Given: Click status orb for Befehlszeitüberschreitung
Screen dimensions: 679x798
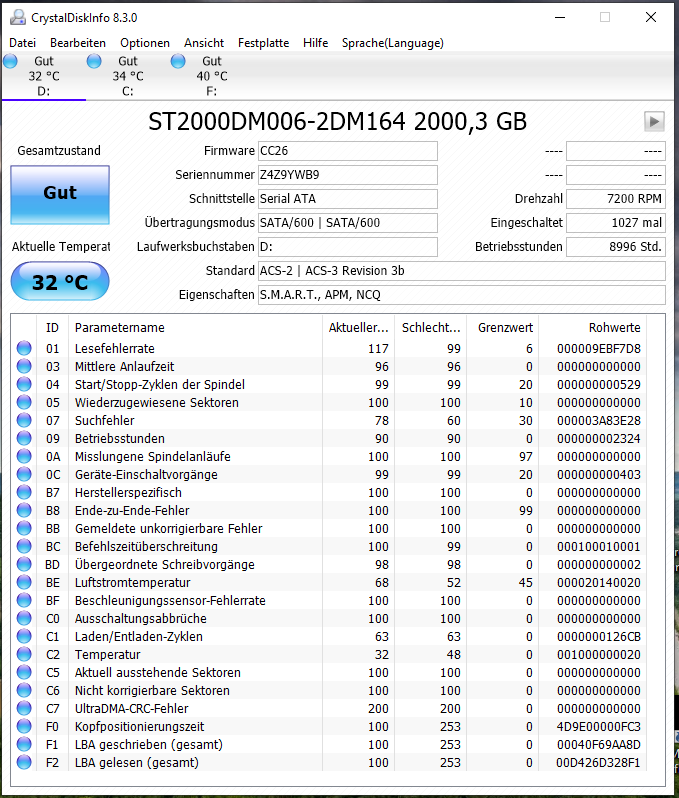Looking at the screenshot, I should 24,546.
